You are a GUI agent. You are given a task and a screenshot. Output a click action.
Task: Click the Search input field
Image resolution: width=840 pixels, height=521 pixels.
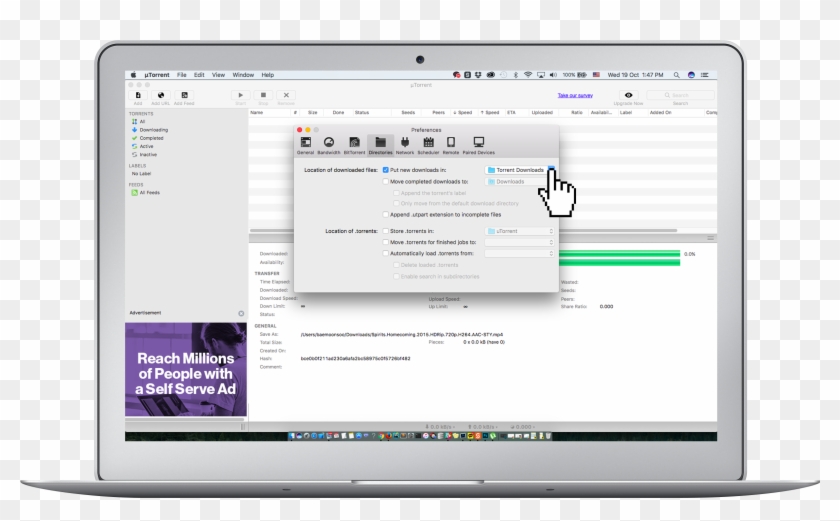(680, 95)
